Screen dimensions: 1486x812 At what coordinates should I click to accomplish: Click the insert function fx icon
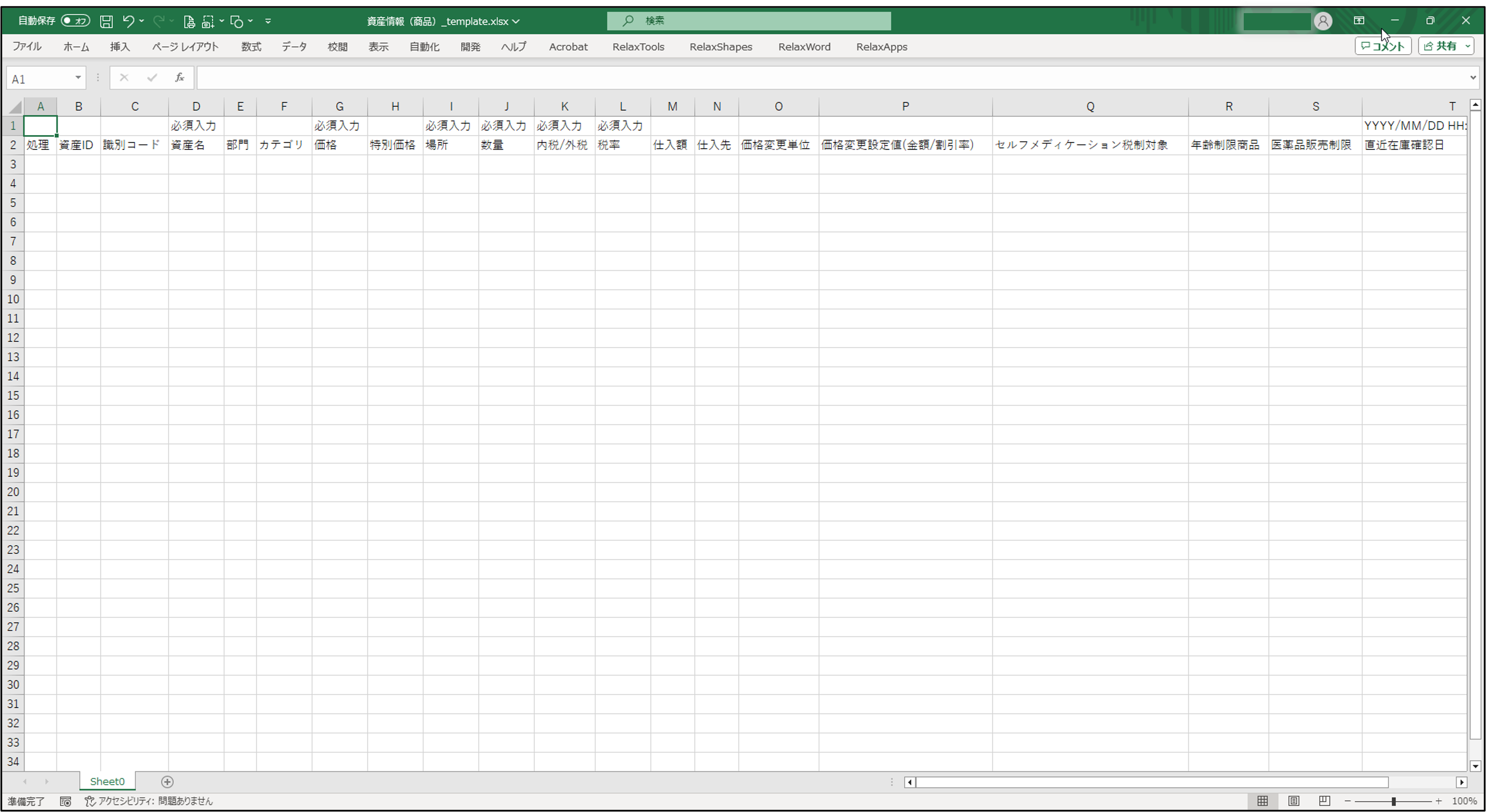pos(180,77)
